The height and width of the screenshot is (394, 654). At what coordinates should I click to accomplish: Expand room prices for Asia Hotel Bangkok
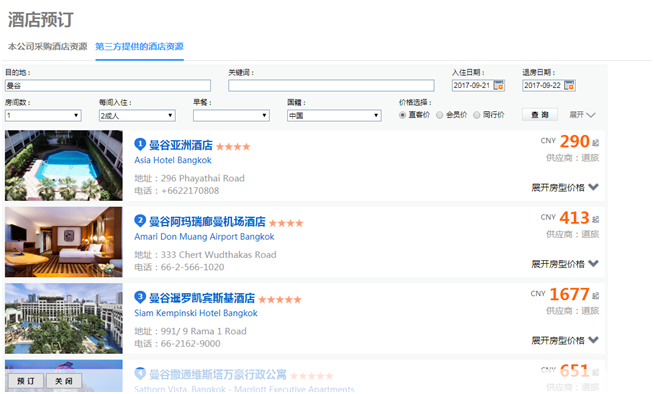click(x=565, y=188)
